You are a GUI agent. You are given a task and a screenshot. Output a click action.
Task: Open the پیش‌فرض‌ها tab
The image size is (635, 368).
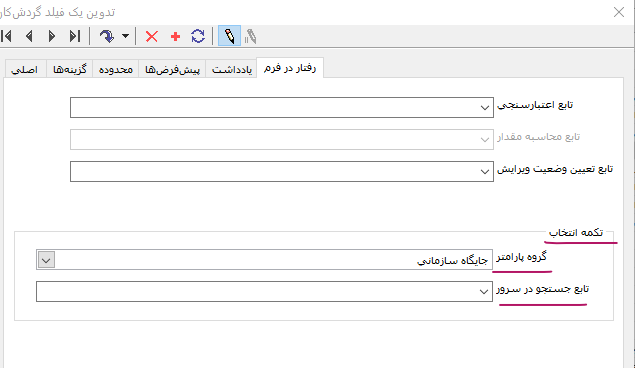173,69
